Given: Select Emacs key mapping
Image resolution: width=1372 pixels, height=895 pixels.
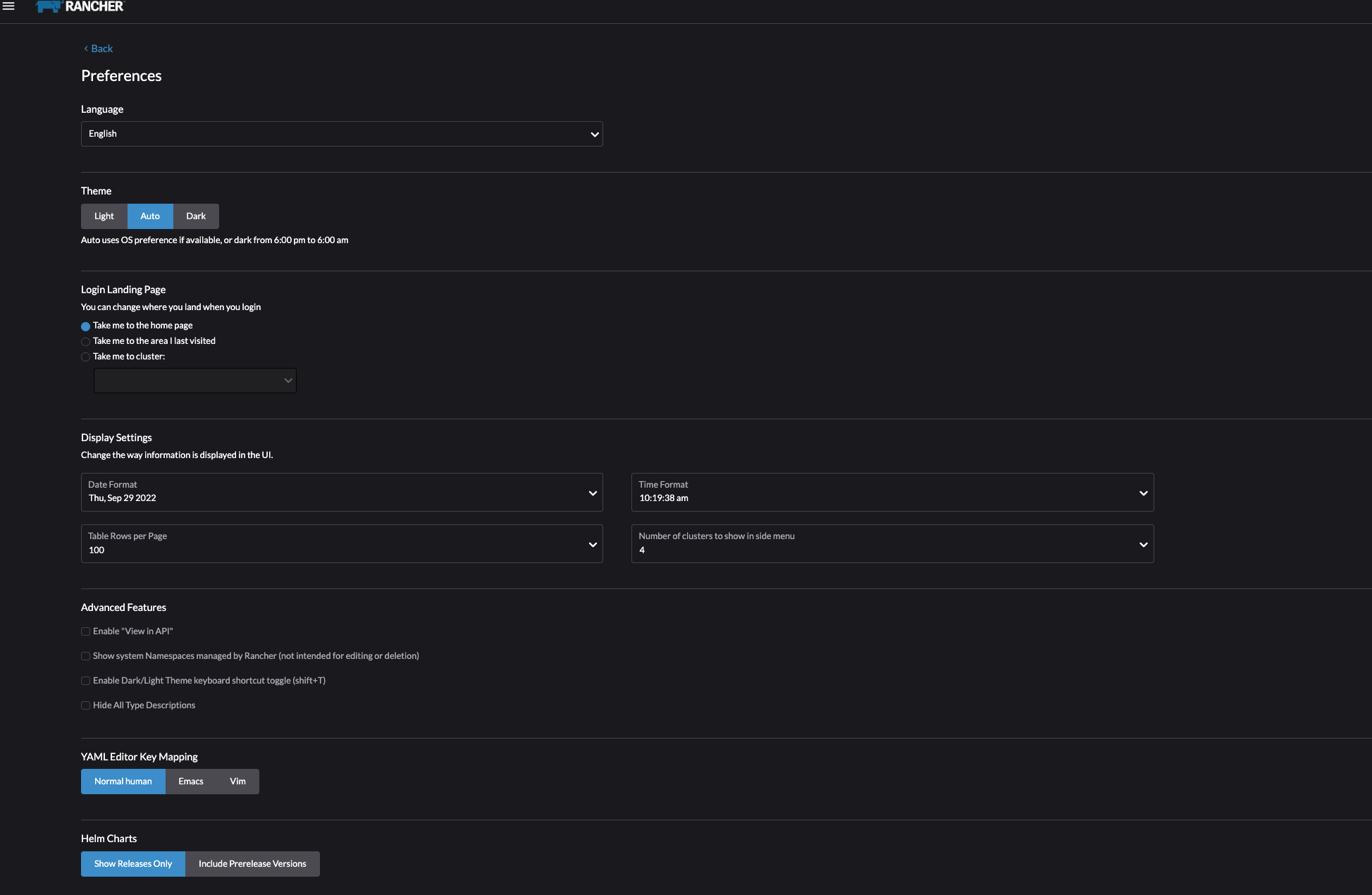Looking at the screenshot, I should click(190, 781).
